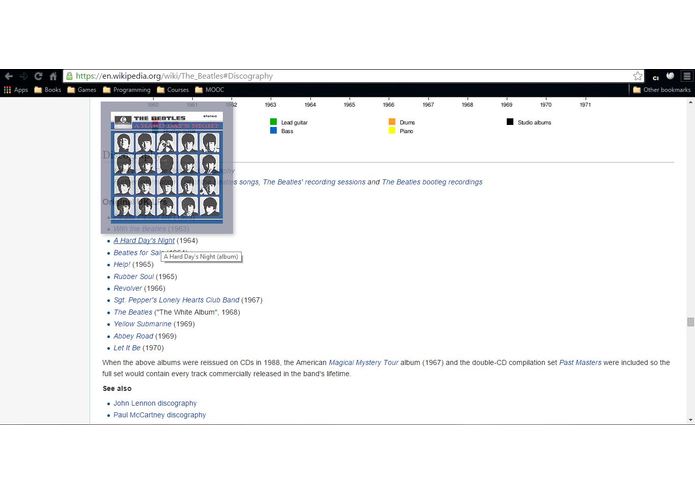Viewport: 695px width, 494px height.
Task: Click the A Hard Day's Night album cover preview
Action: pos(167,167)
